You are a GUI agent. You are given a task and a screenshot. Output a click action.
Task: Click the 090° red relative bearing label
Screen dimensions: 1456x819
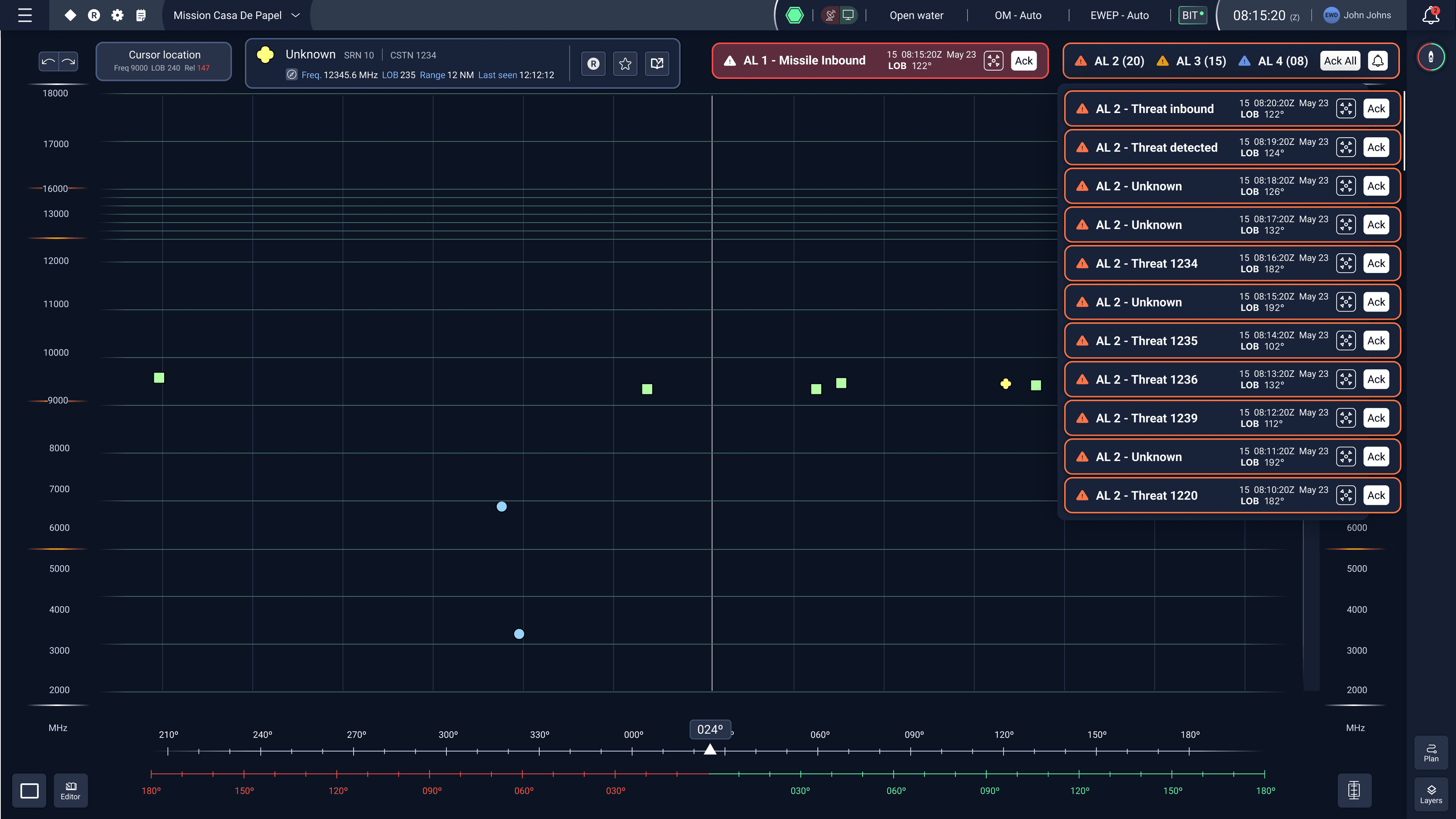point(432,791)
